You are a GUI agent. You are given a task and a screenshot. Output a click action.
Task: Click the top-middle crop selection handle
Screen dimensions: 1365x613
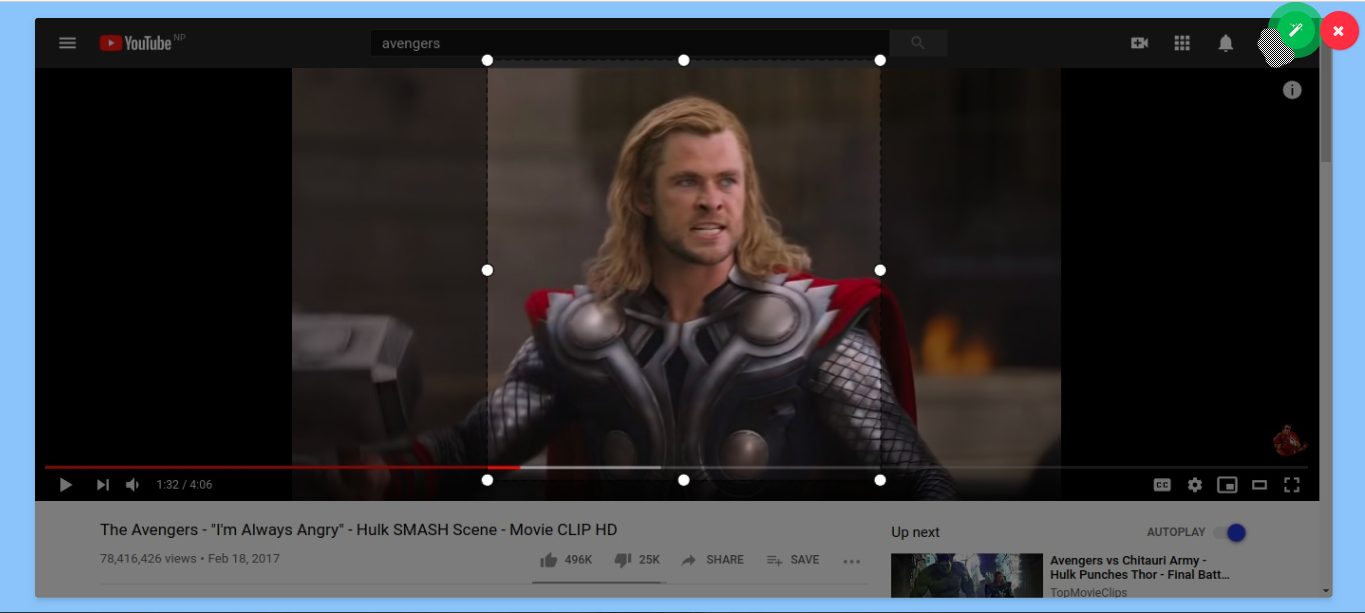pyautogui.click(x=684, y=60)
